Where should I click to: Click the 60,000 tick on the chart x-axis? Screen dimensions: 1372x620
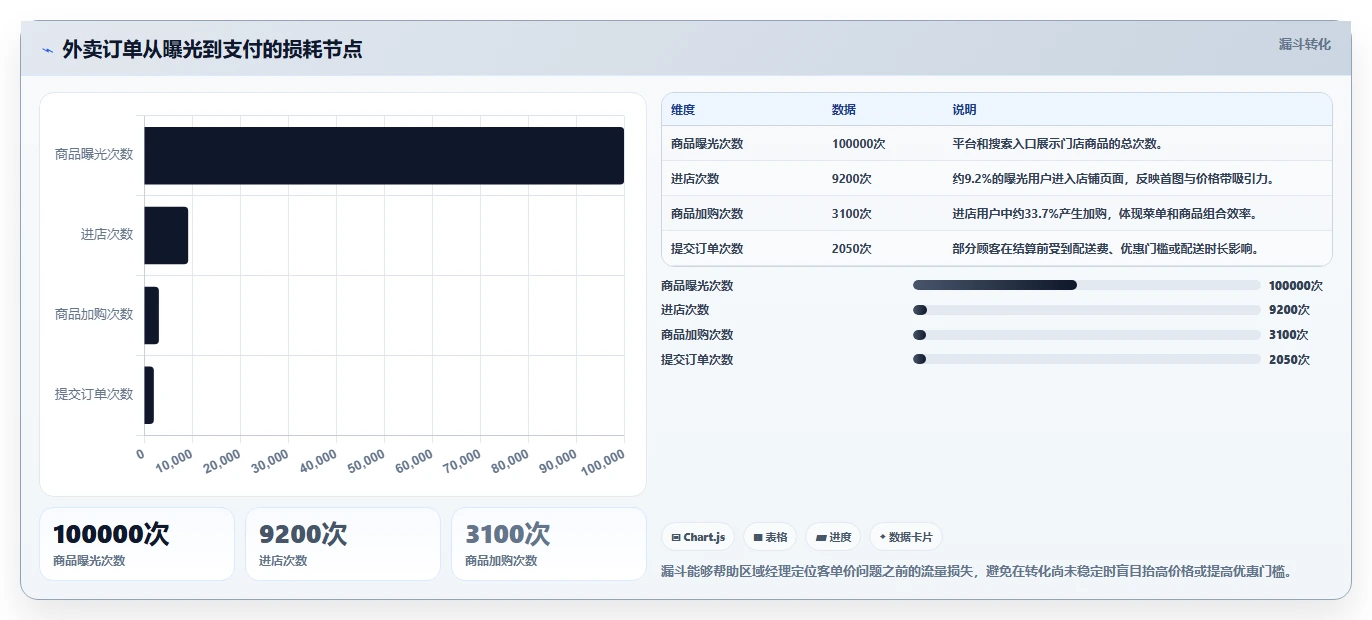point(414,460)
